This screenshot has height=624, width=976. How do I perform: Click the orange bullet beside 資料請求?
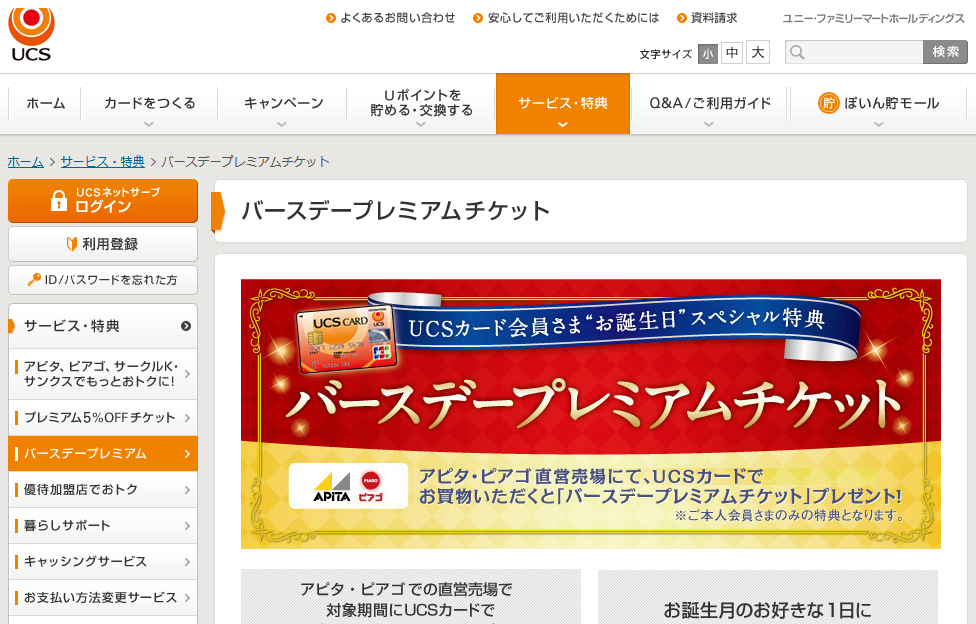pos(682,18)
